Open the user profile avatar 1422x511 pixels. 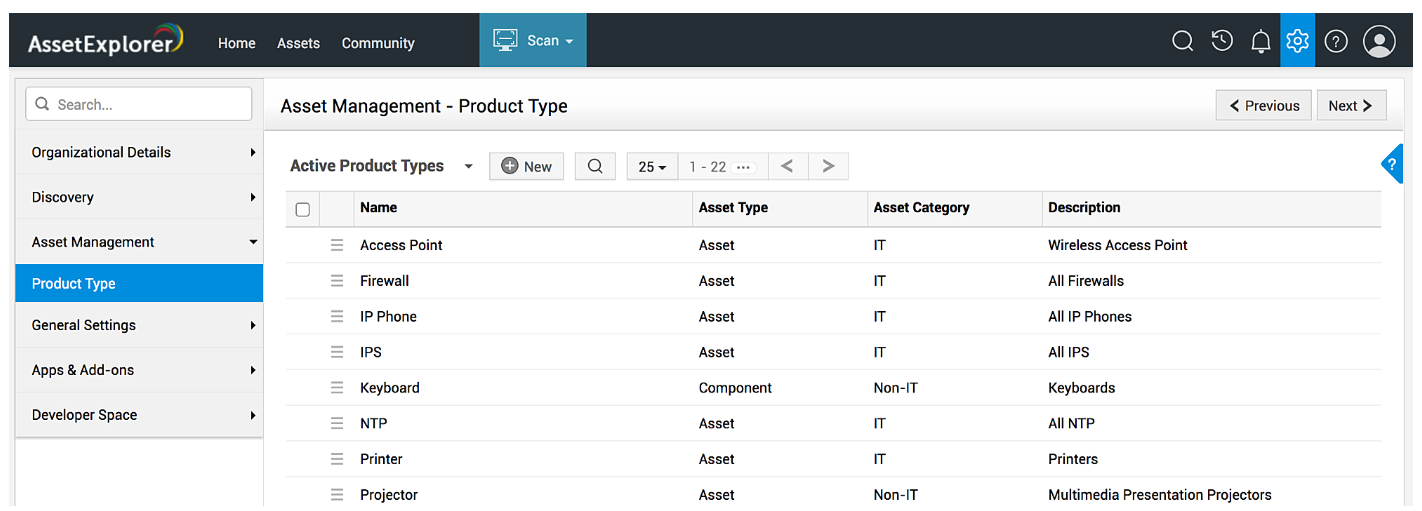tap(1379, 41)
